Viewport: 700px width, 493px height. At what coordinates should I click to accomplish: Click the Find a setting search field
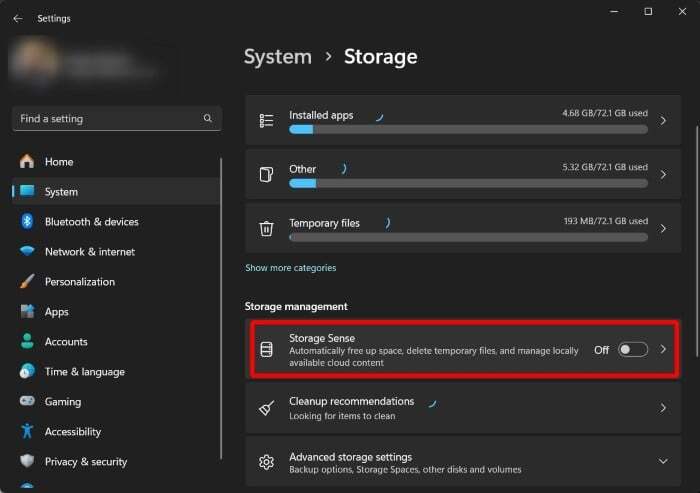pos(117,119)
